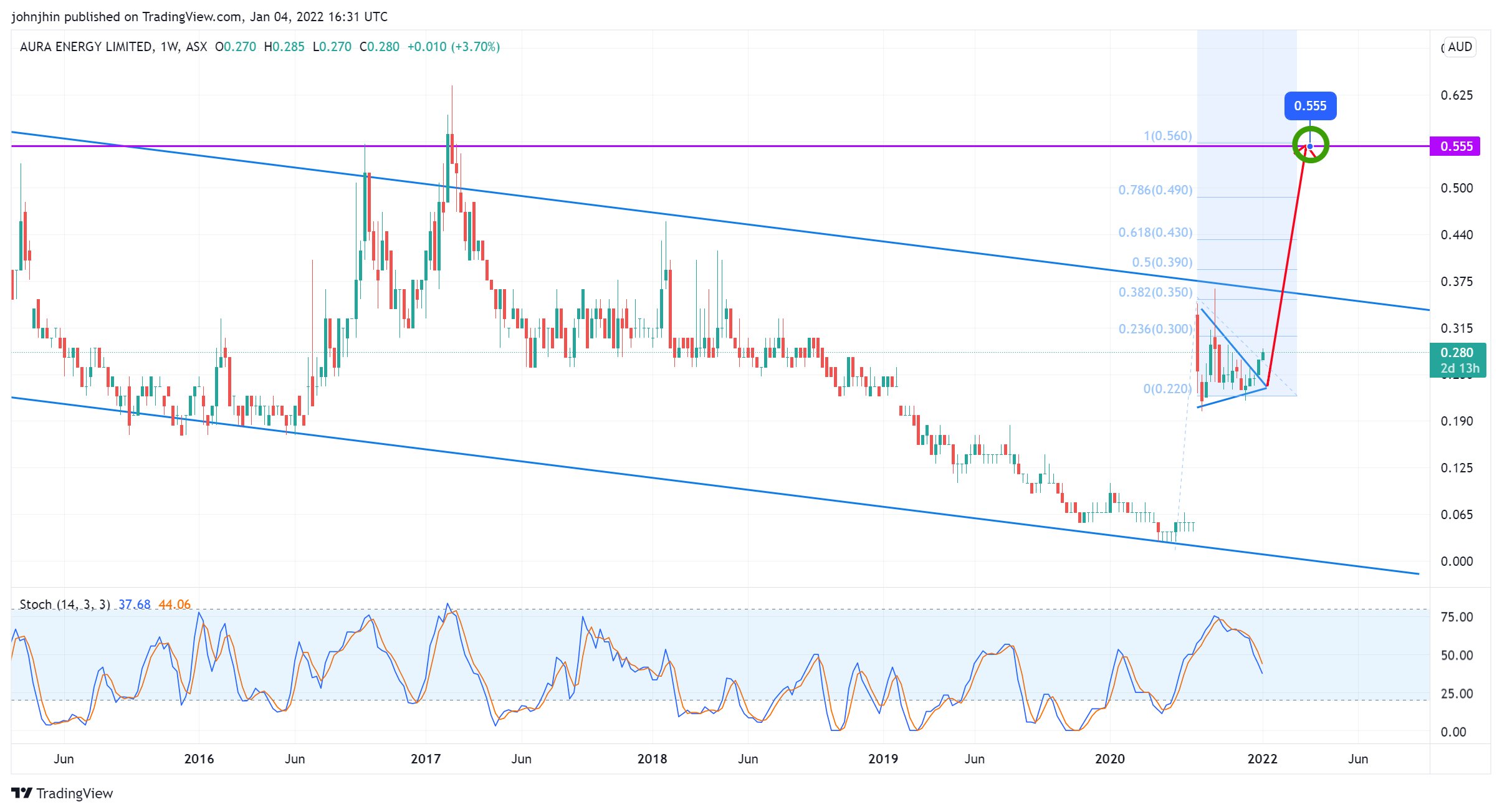Click the blue 0.555 price callout bubble
This screenshot has height=812, width=1502.
(x=1309, y=106)
